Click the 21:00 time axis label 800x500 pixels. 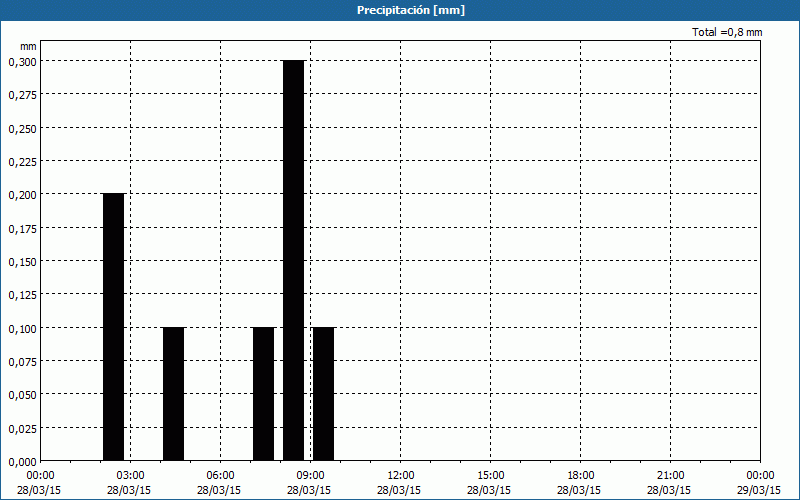point(670,476)
